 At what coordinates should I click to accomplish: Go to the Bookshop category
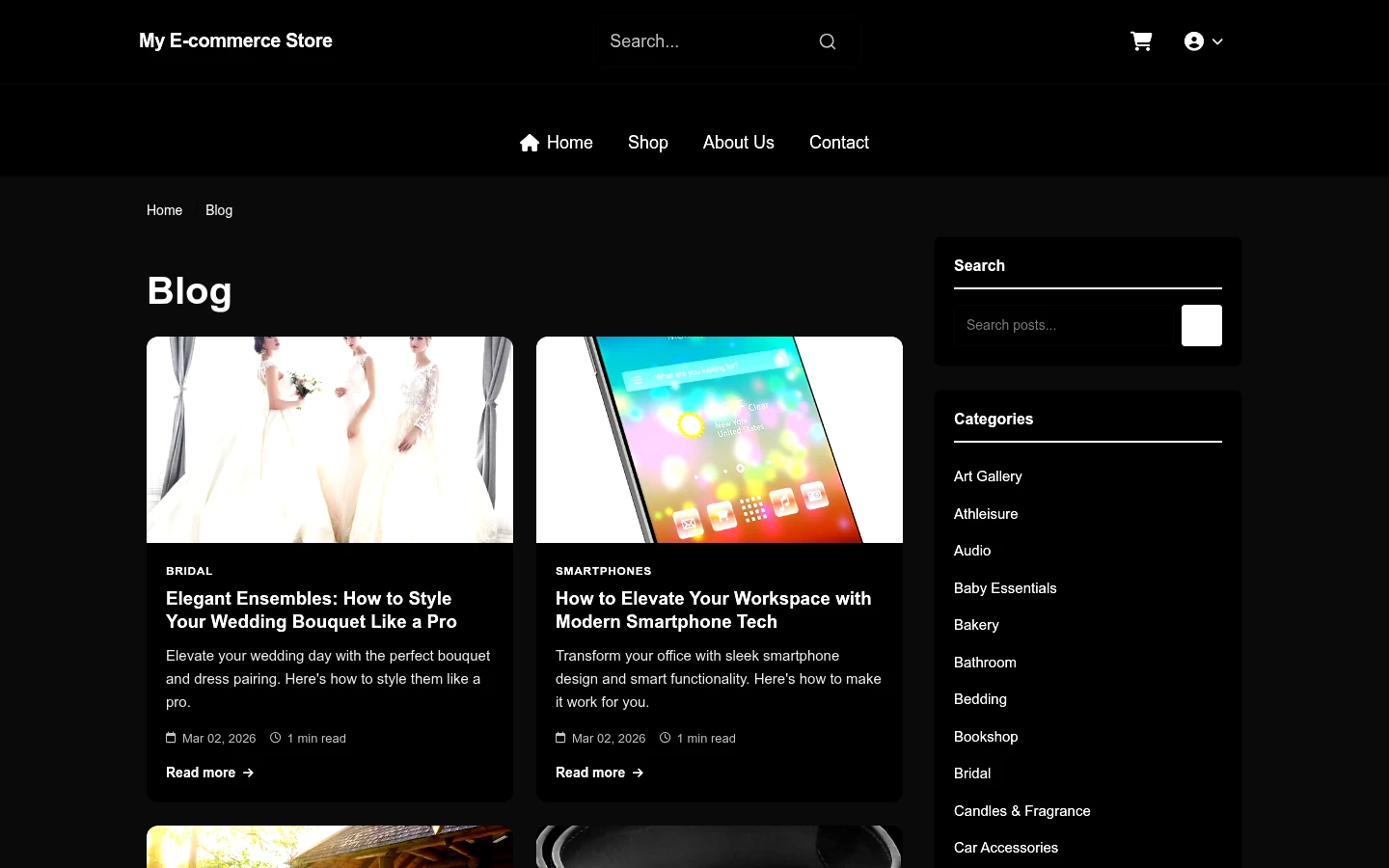pos(986,737)
